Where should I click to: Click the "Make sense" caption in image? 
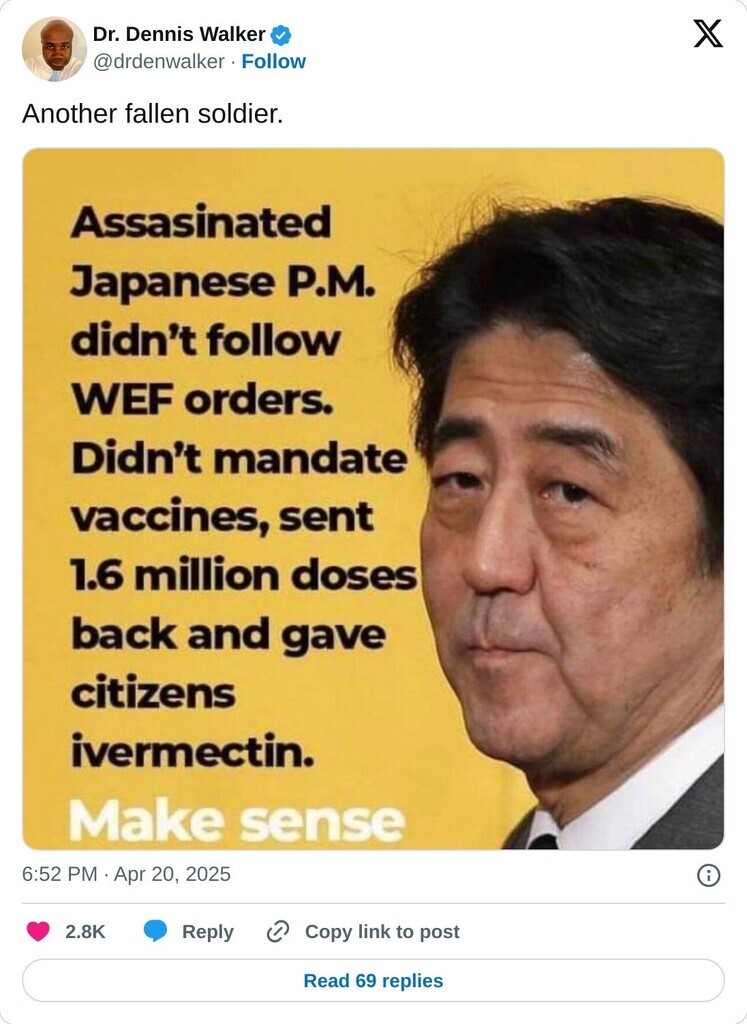pyautogui.click(x=236, y=822)
